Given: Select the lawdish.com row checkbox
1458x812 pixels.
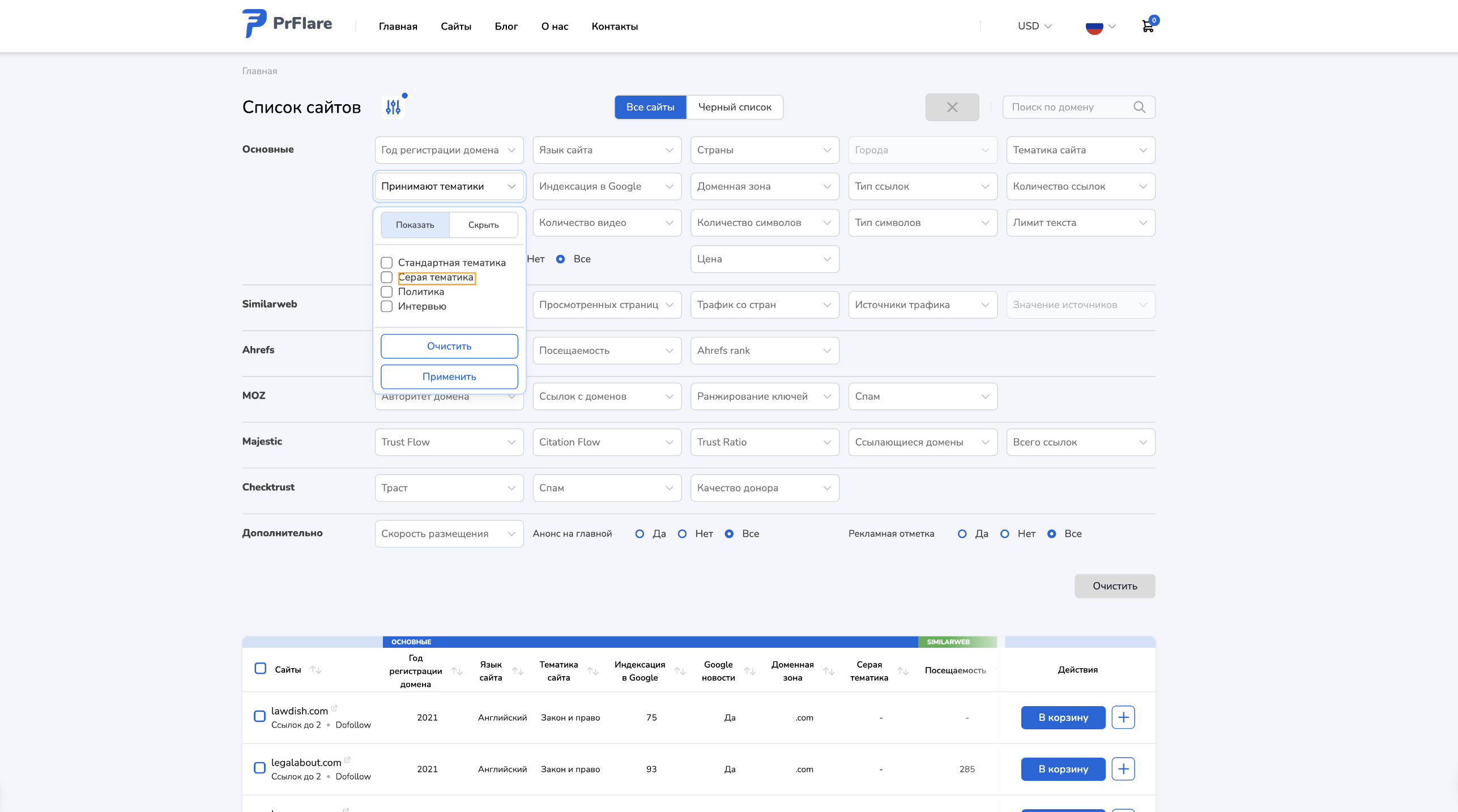Looking at the screenshot, I should (259, 716).
